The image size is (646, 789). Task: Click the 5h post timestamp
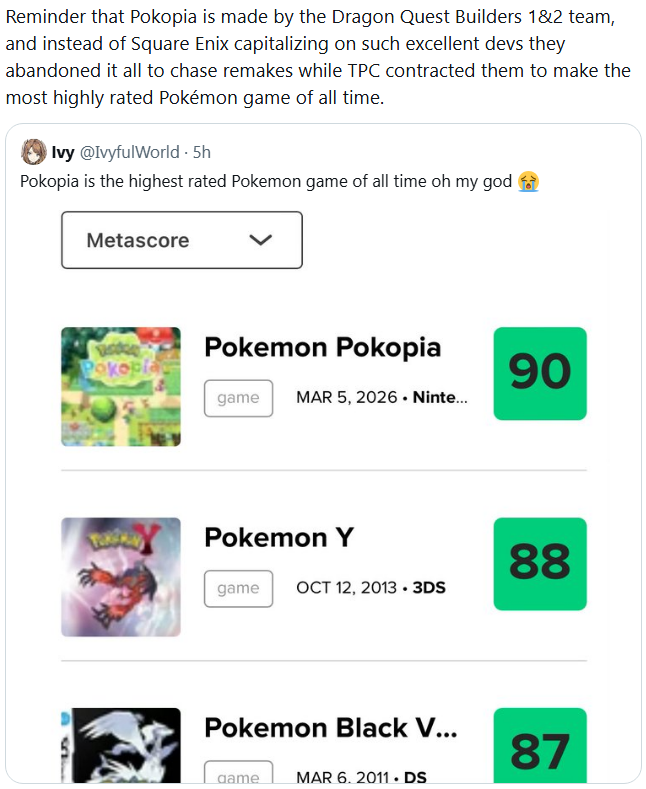click(201, 152)
